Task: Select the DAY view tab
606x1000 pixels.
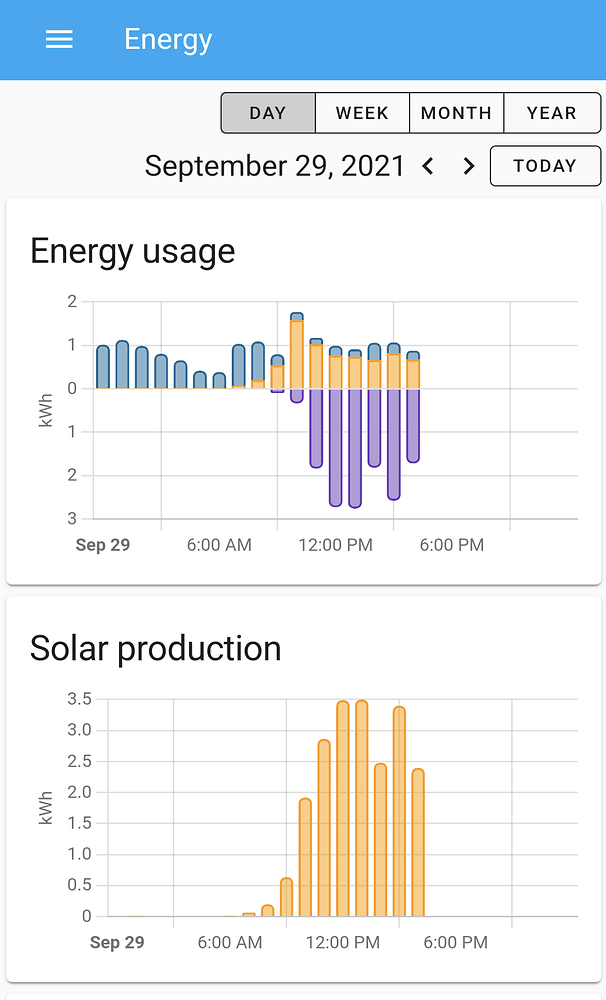Action: point(267,112)
